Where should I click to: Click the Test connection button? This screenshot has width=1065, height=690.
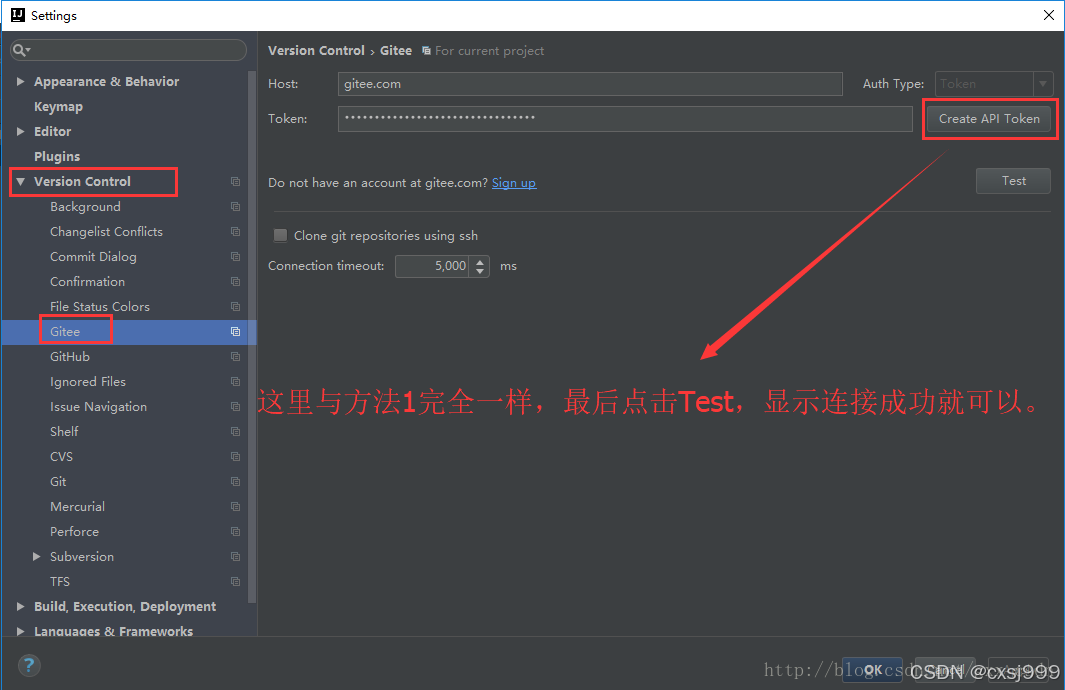coord(1013,181)
